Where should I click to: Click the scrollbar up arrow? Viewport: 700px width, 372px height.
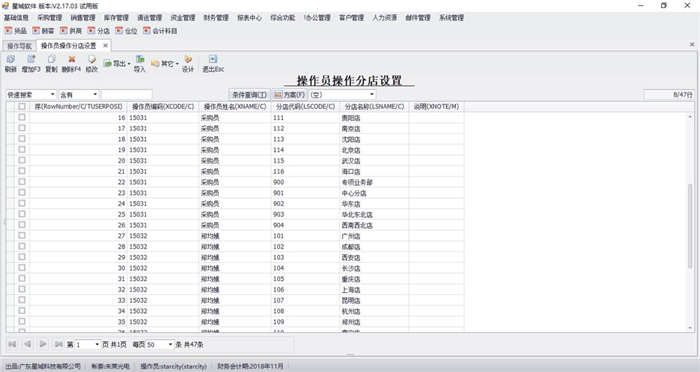[x=690, y=117]
